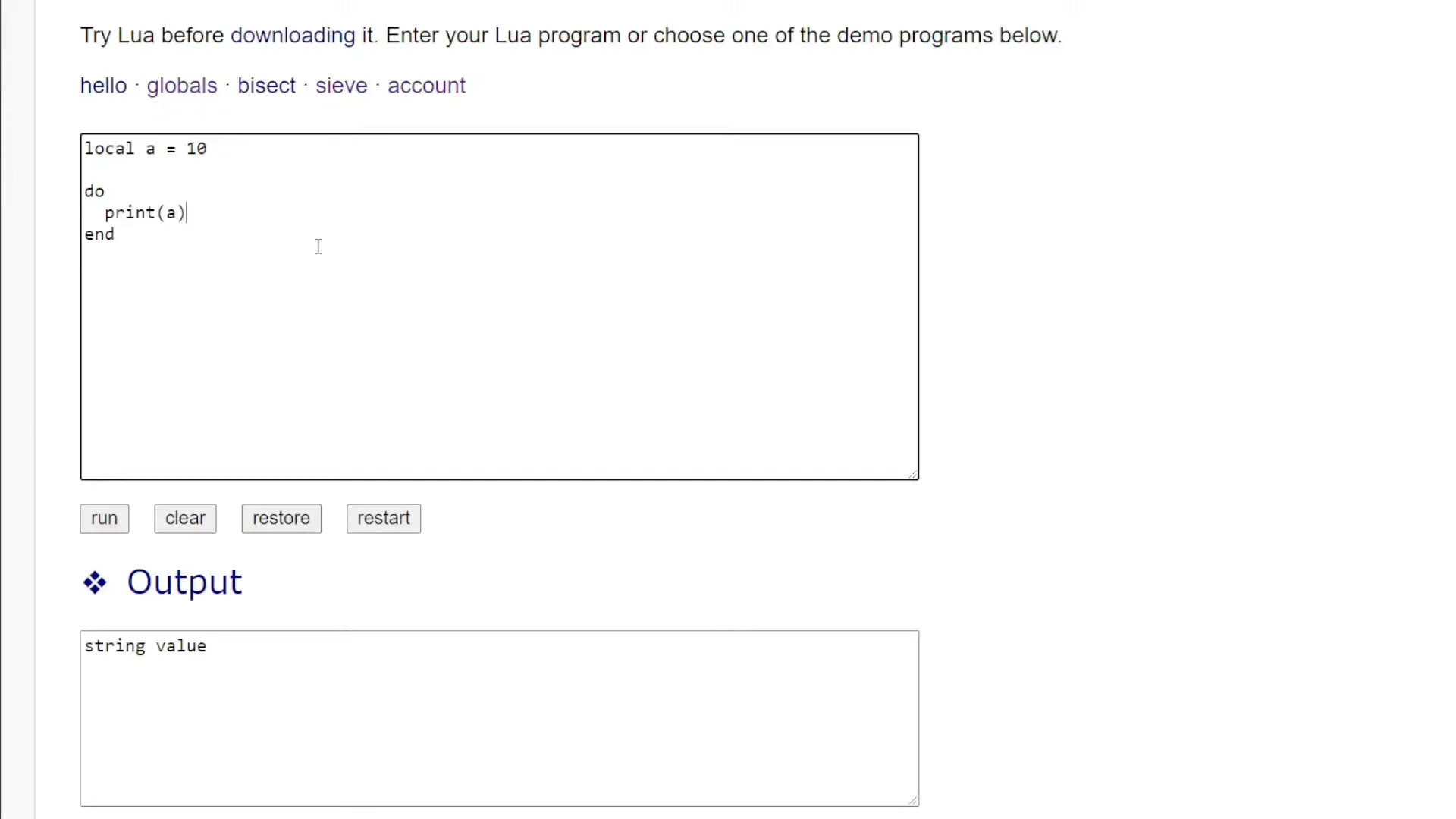This screenshot has height=819, width=1456.
Task: Click inside the code input field
Action: 498,305
